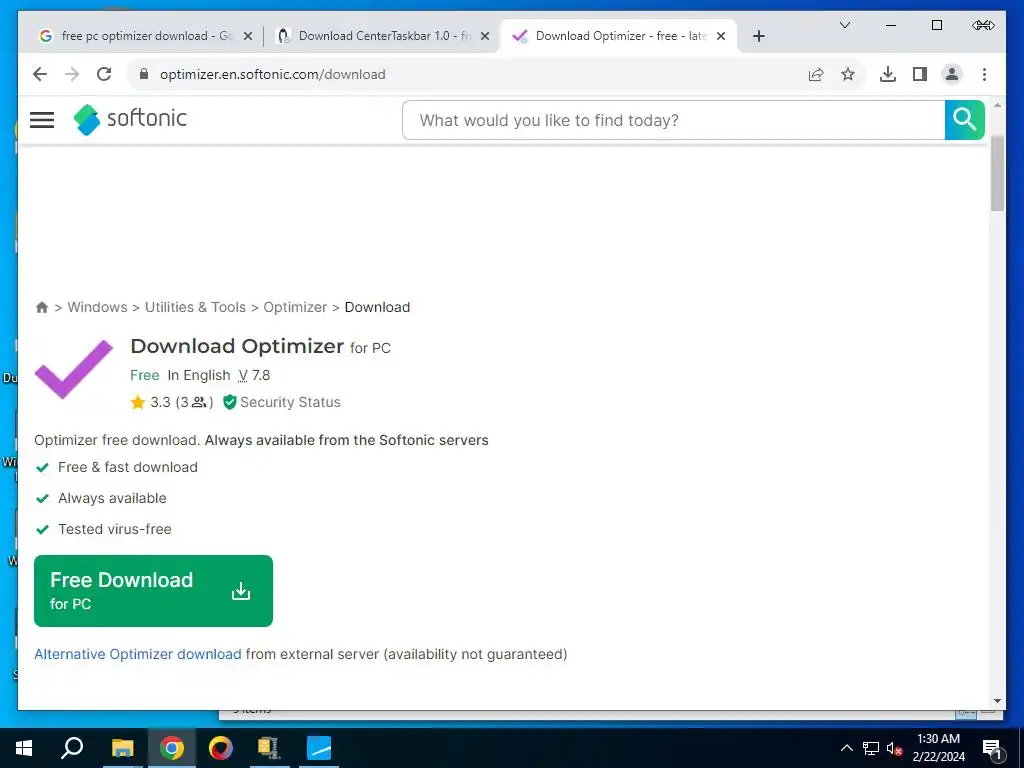The width and height of the screenshot is (1024, 768).
Task: Click the green Free Download button
Action: tap(153, 591)
